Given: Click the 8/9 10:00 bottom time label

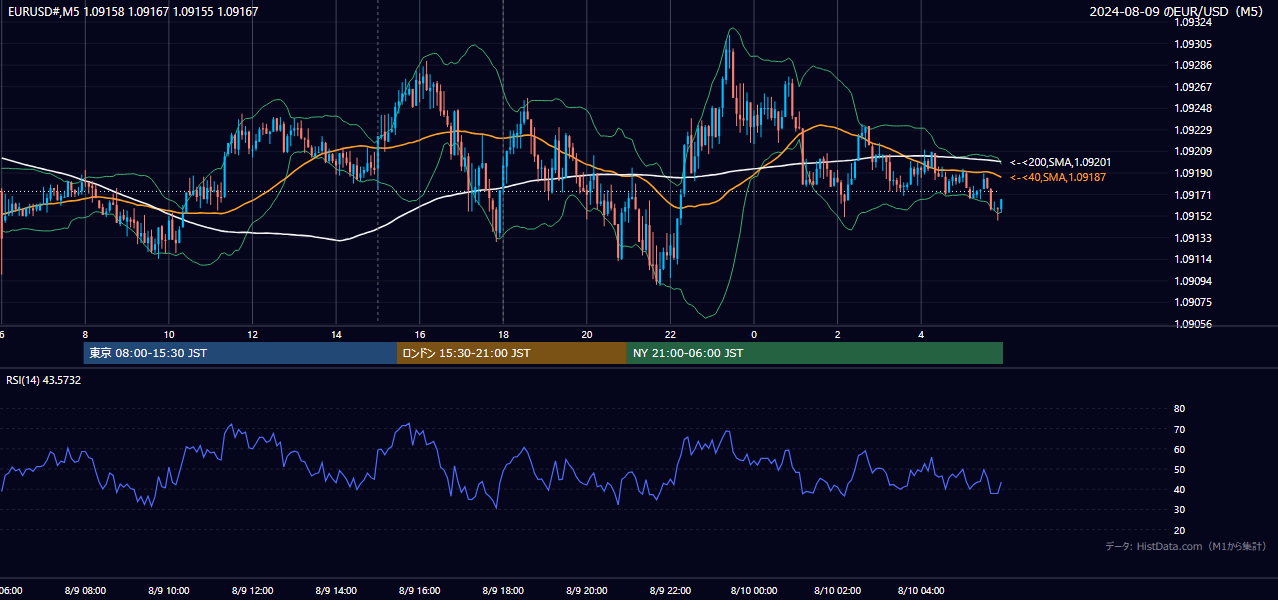Looking at the screenshot, I should (169, 590).
